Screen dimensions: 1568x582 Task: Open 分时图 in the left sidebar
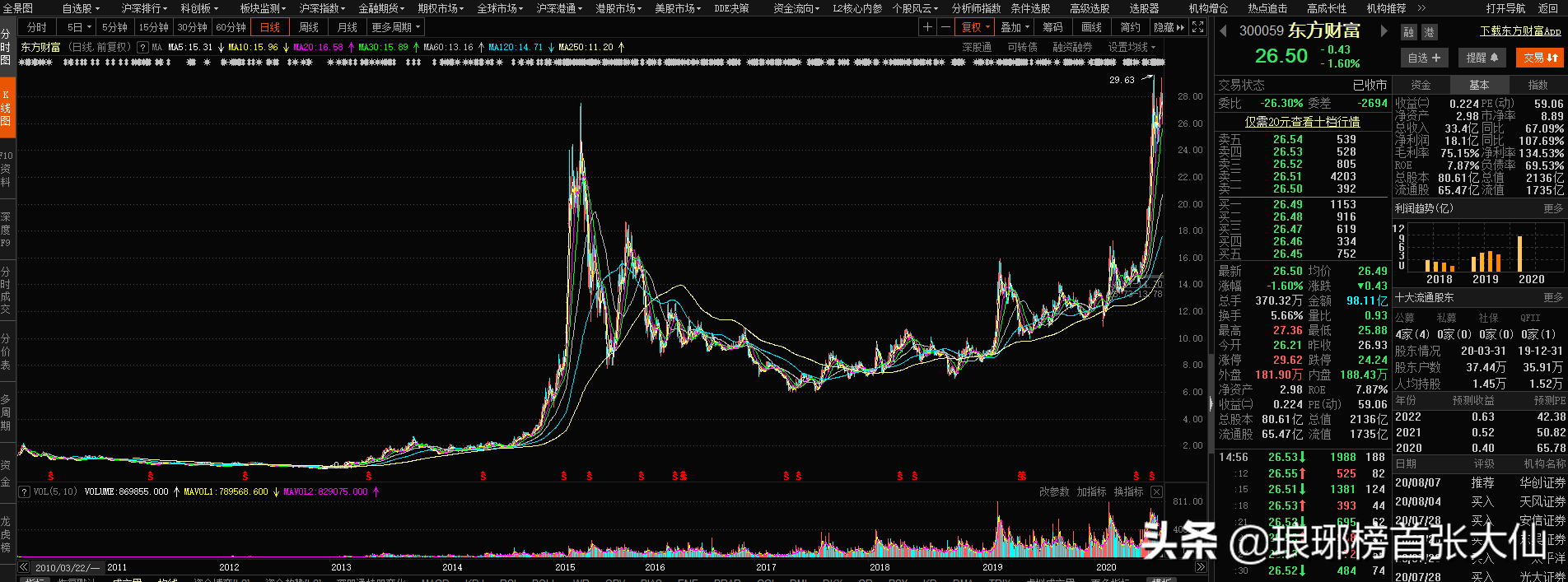pos(6,47)
